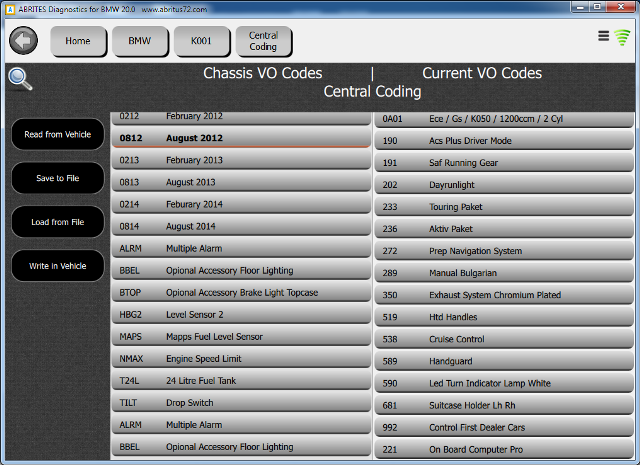640x465 pixels.
Task: Open the BMW breadcrumb button
Action: [x=140, y=41]
